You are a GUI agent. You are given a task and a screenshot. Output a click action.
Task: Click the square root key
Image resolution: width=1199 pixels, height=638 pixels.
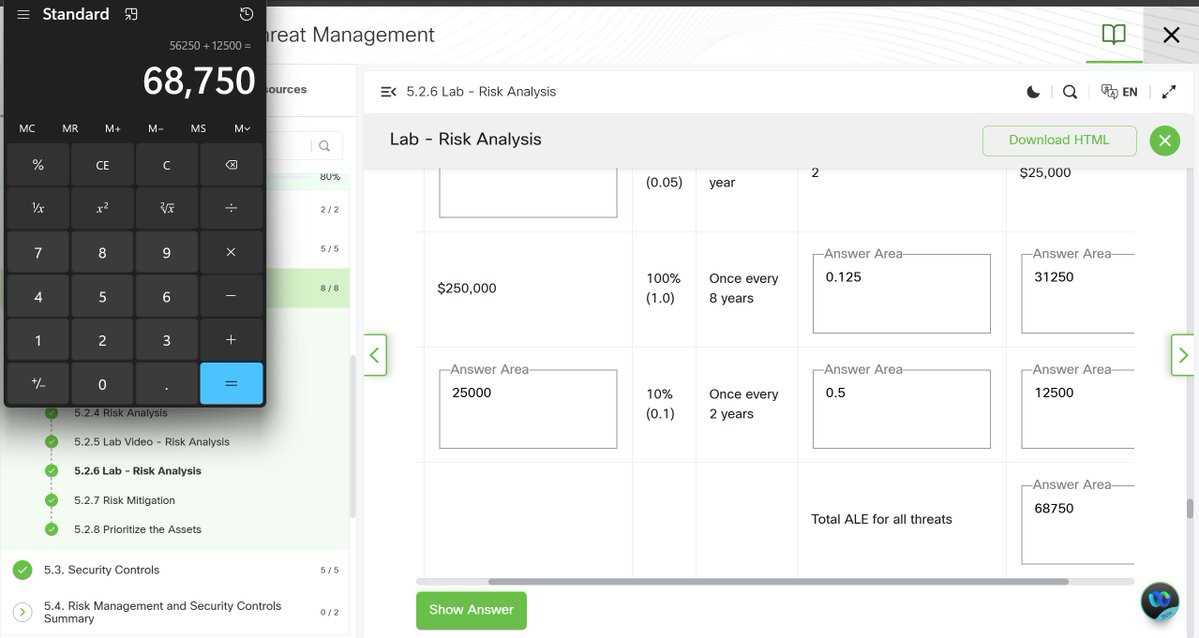(x=167, y=208)
